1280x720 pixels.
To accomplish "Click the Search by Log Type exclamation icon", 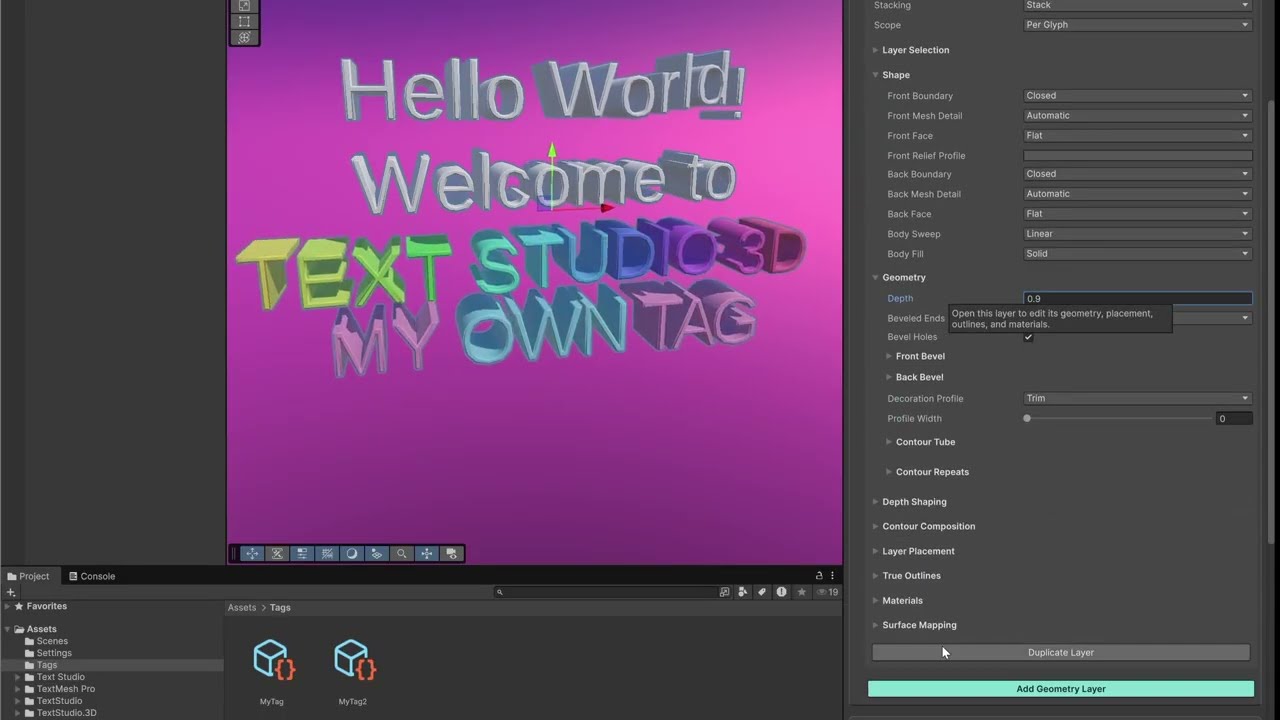I will click(x=781, y=592).
